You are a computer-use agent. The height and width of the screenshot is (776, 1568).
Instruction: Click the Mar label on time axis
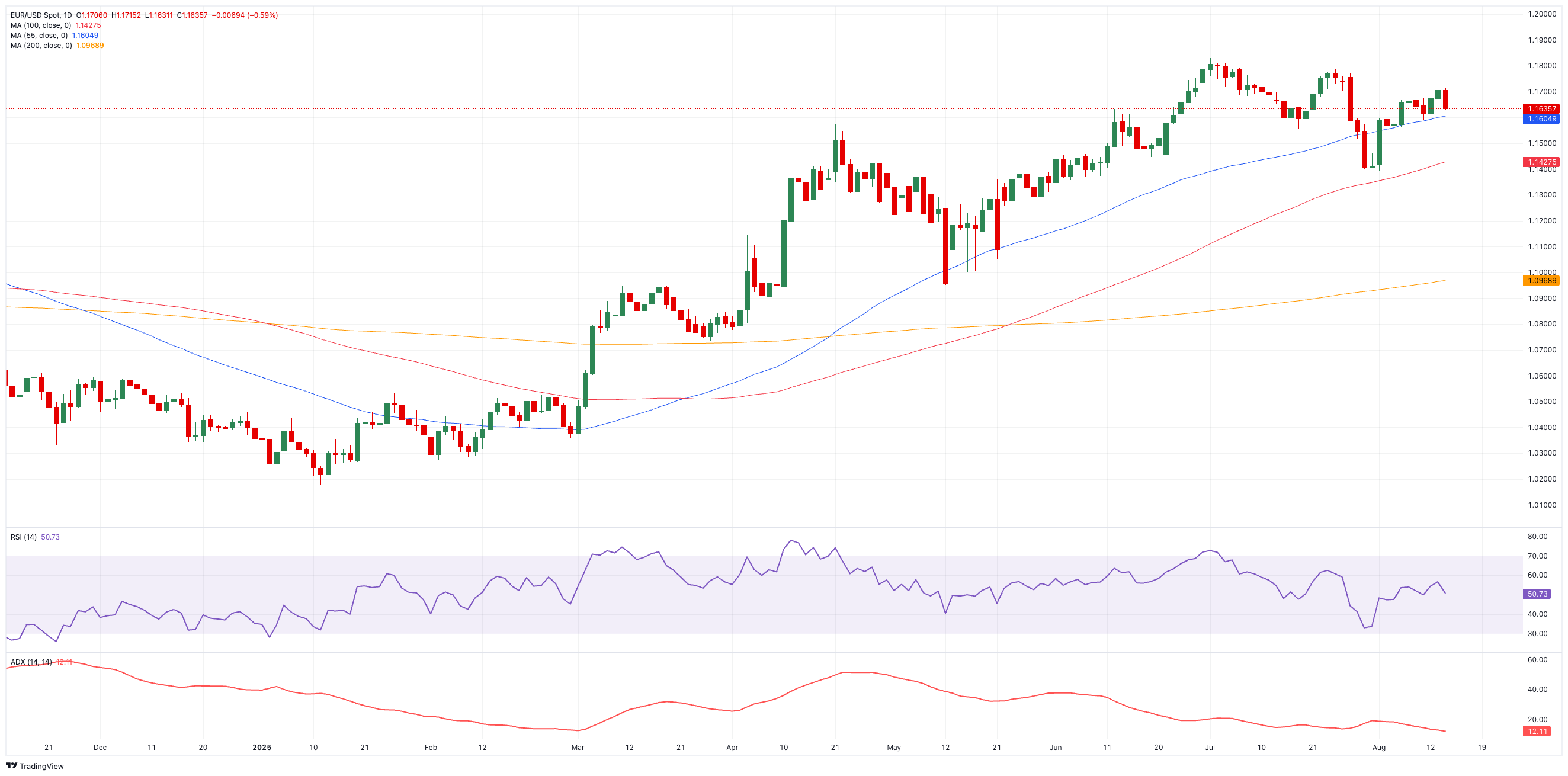(x=578, y=747)
